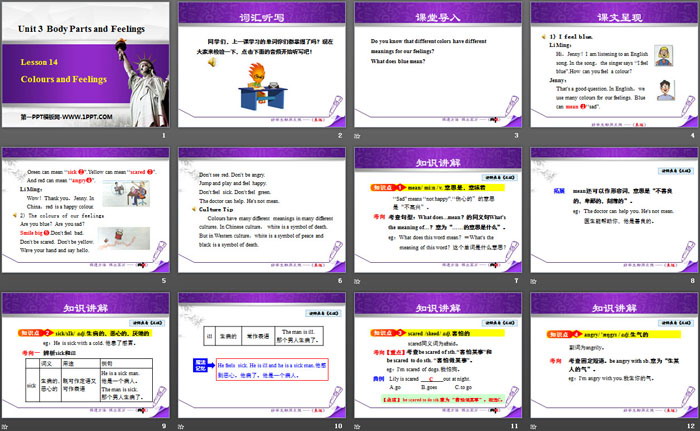Click slide number 1 label

(x=164, y=135)
